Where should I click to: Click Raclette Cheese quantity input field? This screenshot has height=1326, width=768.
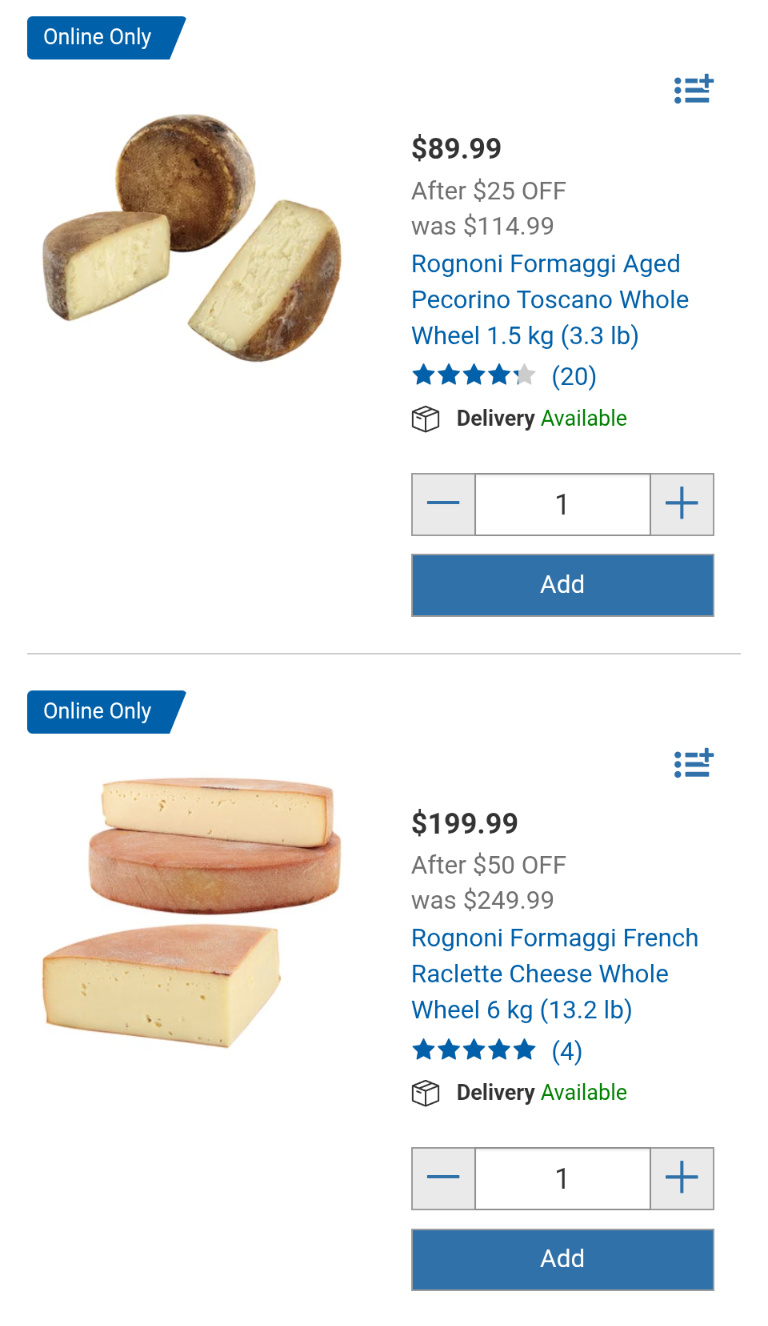(x=562, y=1178)
